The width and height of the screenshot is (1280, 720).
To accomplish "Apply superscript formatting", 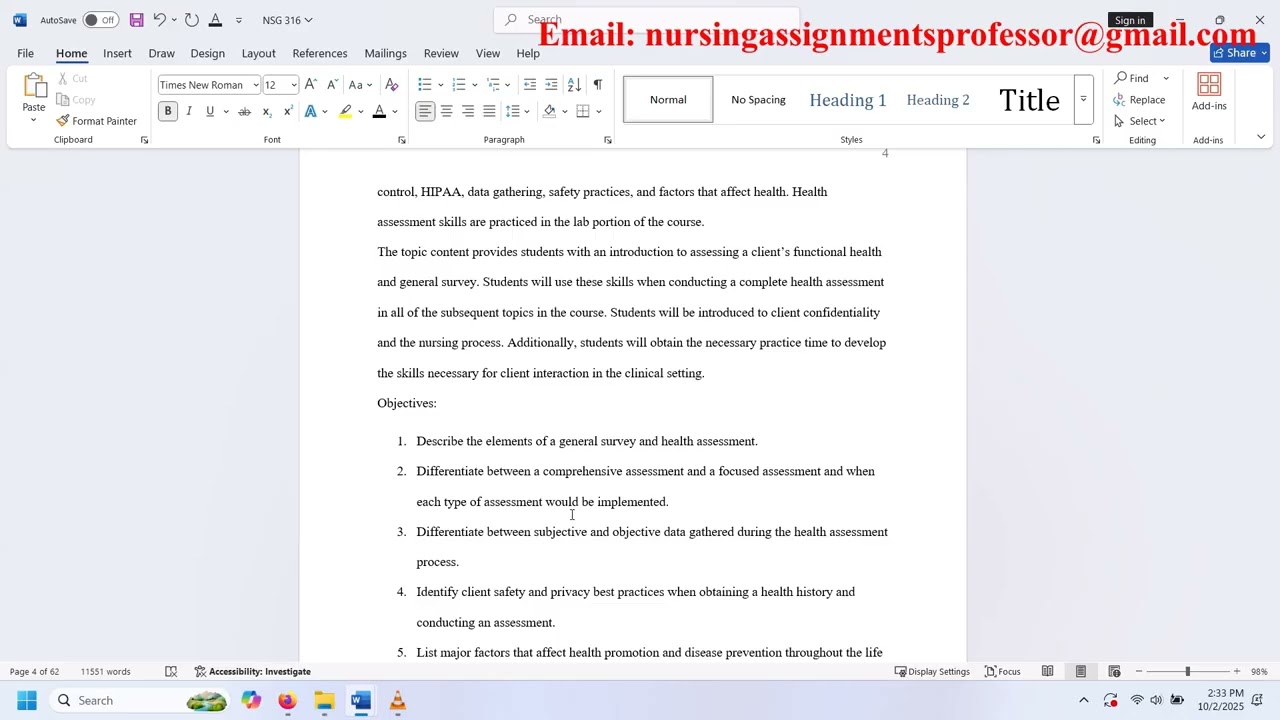I will pyautogui.click(x=288, y=111).
